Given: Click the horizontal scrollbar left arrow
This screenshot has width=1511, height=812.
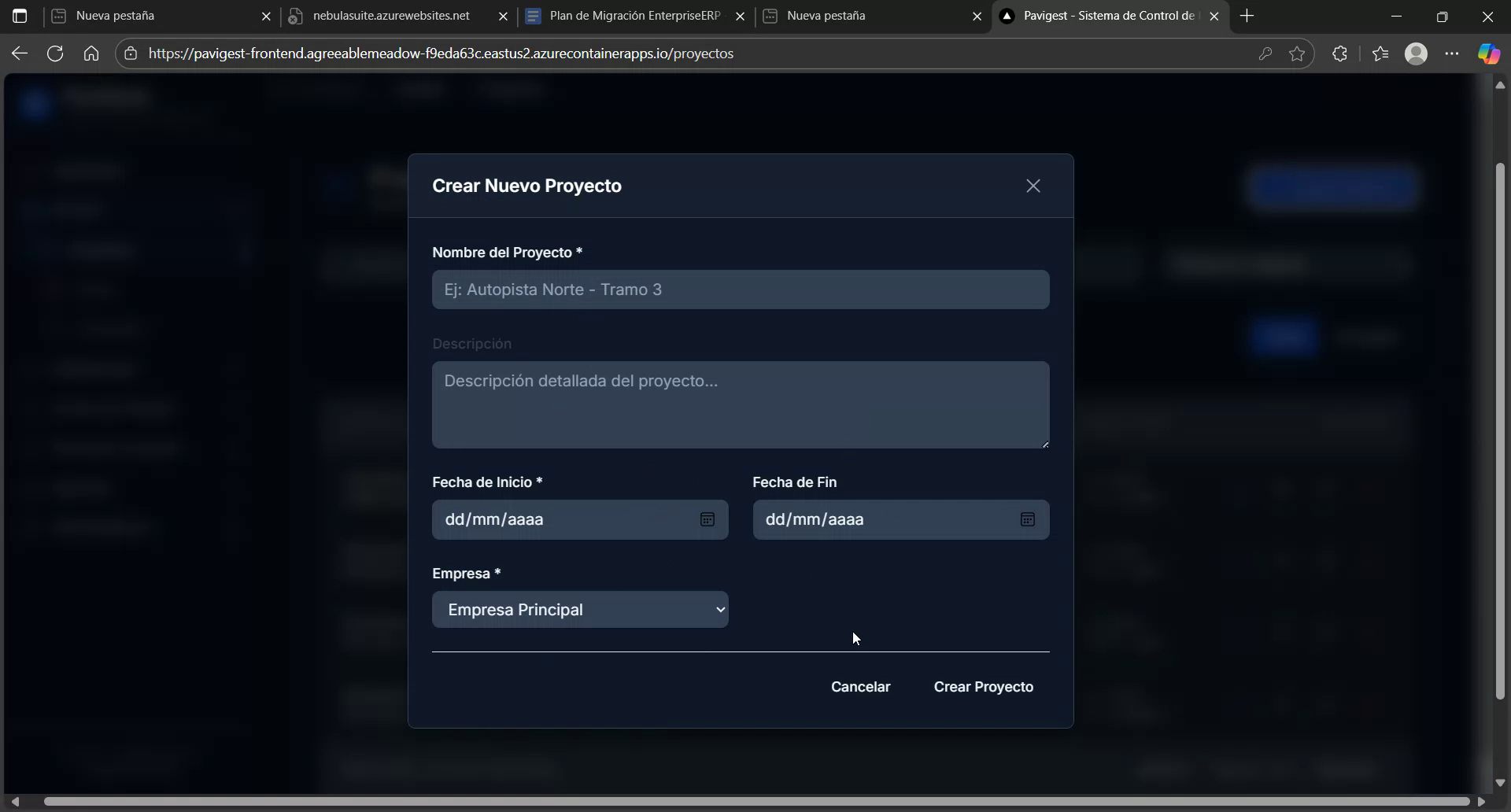Looking at the screenshot, I should point(15,802).
